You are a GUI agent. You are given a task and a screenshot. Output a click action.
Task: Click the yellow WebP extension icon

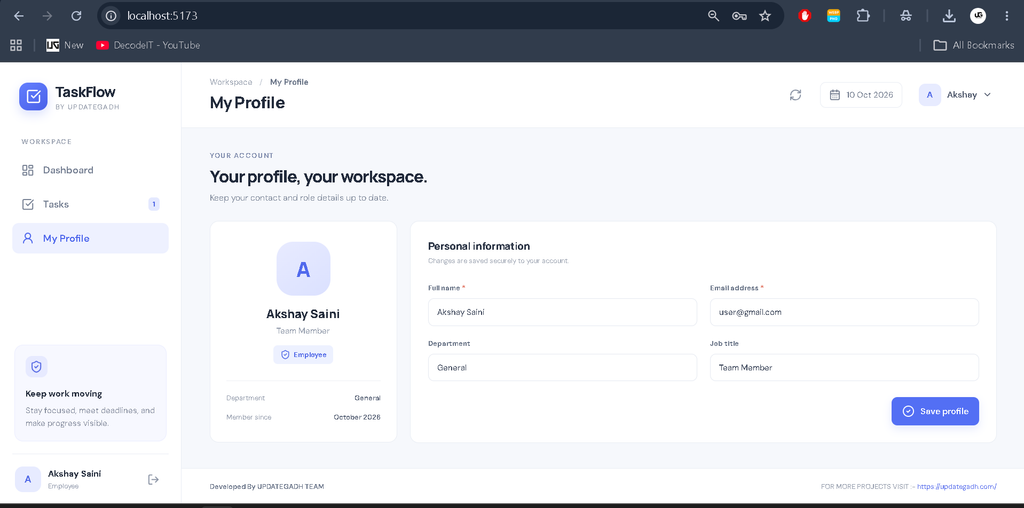point(833,16)
